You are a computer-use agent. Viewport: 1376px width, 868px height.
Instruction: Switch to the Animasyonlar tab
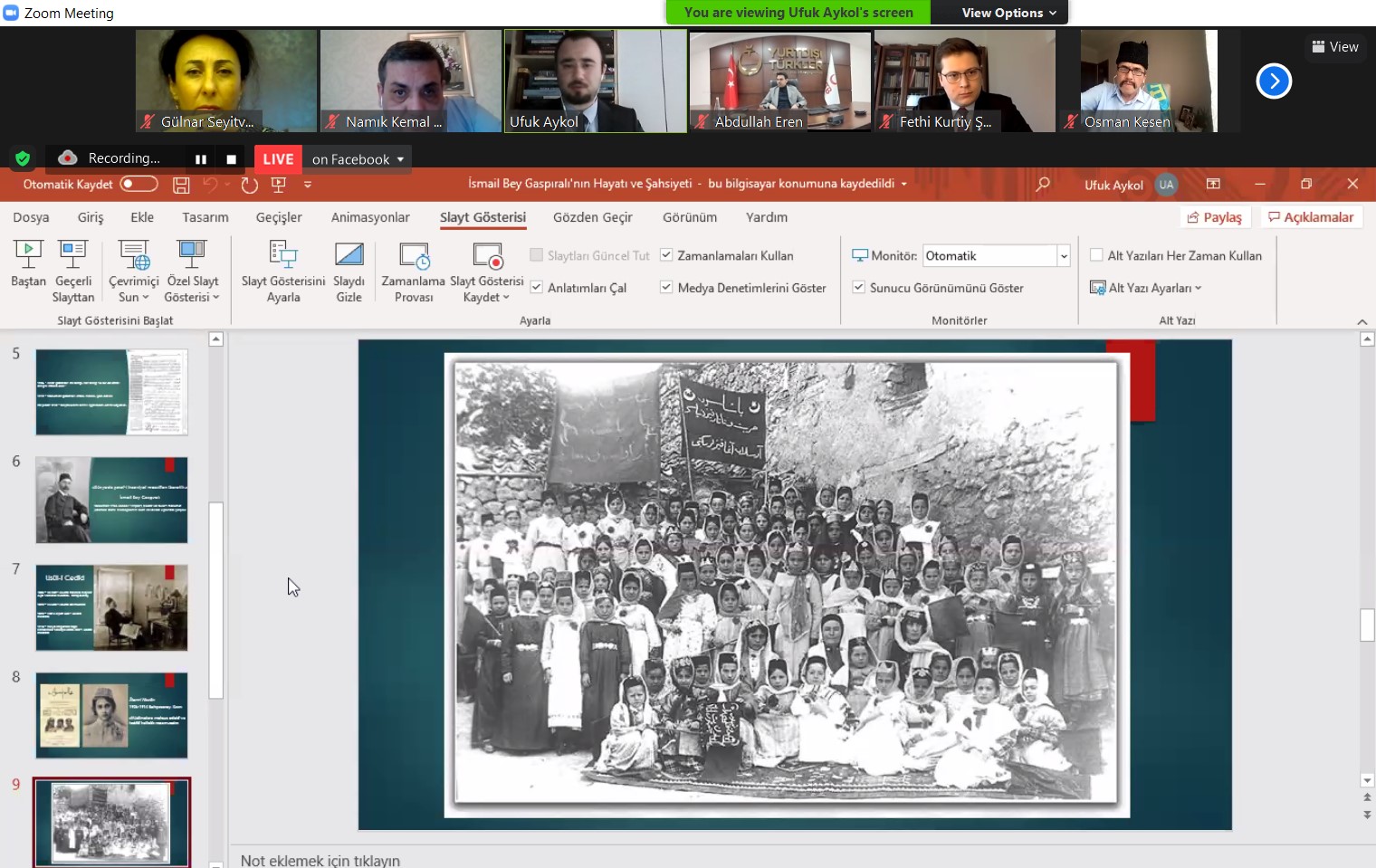[370, 217]
